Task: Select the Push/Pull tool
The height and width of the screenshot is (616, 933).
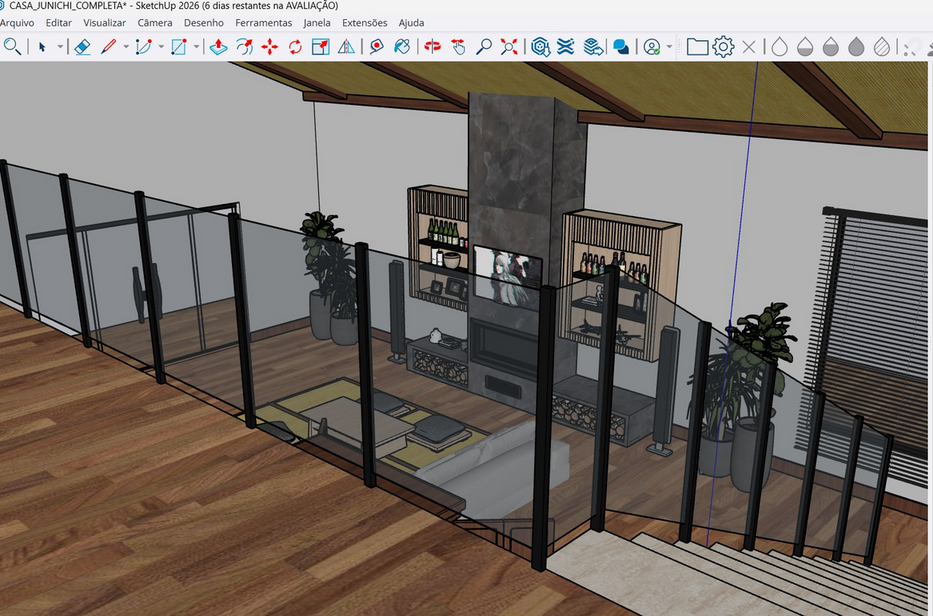Action: click(x=219, y=46)
